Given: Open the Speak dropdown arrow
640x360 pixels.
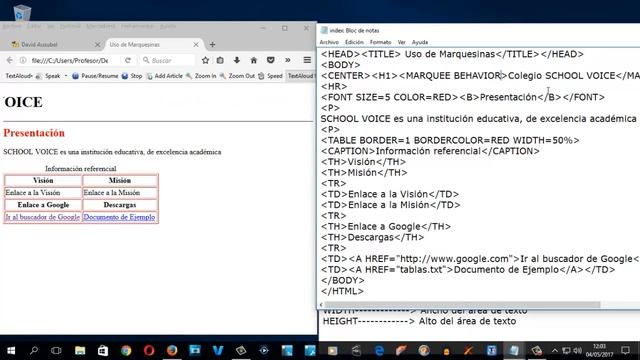Looking at the screenshot, I should pos(66,76).
